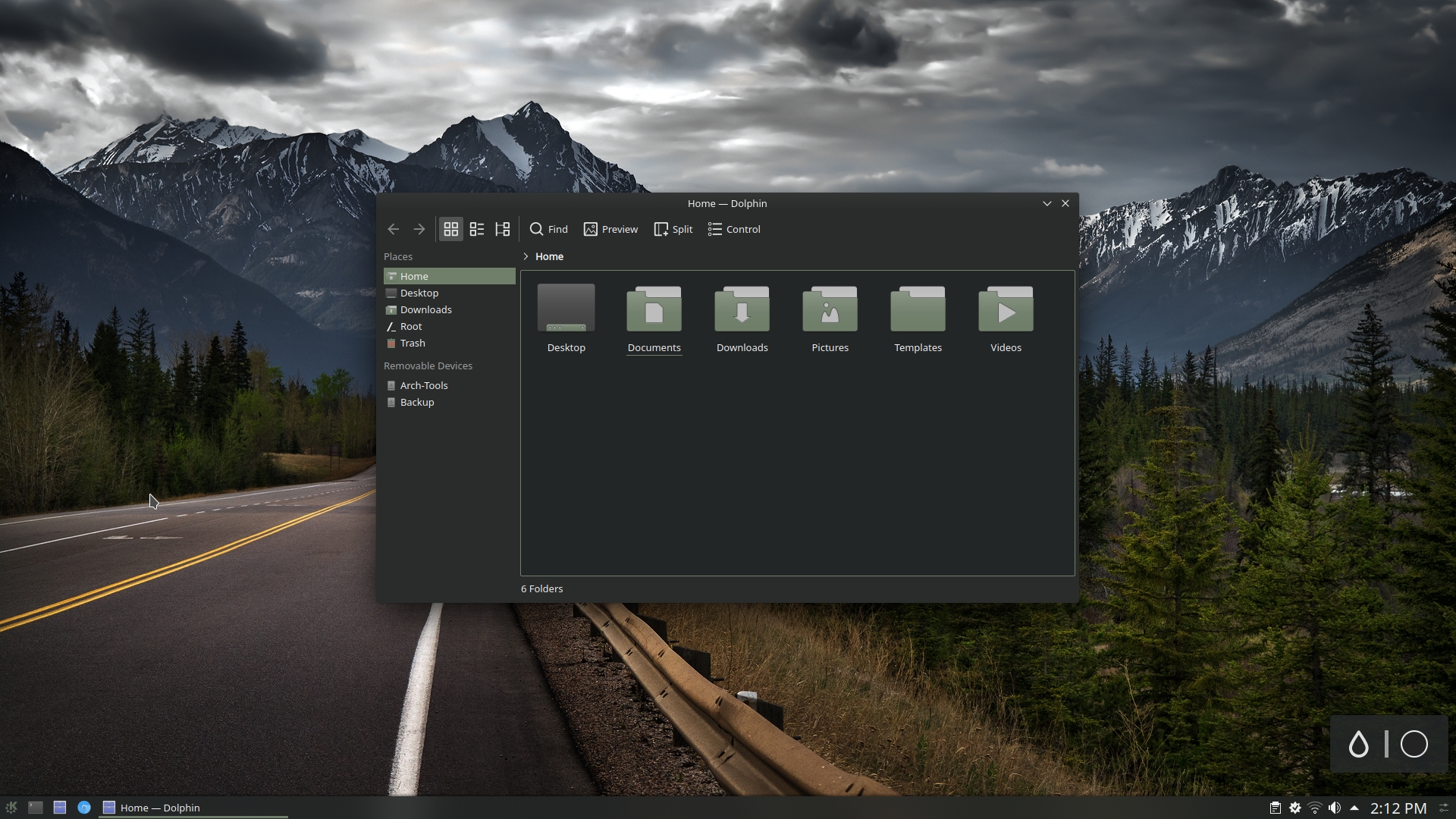Image resolution: width=1456 pixels, height=819 pixels.
Task: Select the Videos folder icon
Action: pos(1006,308)
